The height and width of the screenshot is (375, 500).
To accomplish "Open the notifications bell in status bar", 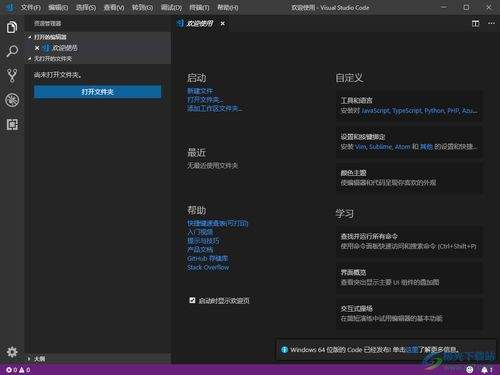I will pyautogui.click(x=487, y=370).
